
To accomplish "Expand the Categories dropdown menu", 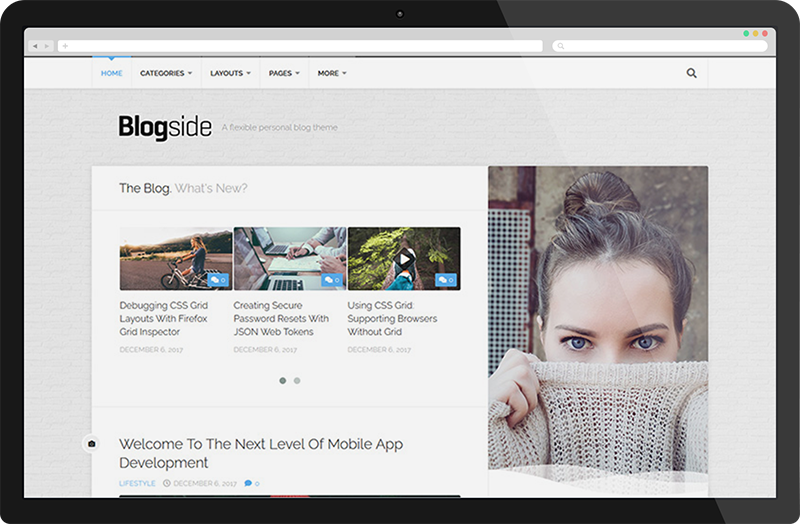I will (166, 73).
